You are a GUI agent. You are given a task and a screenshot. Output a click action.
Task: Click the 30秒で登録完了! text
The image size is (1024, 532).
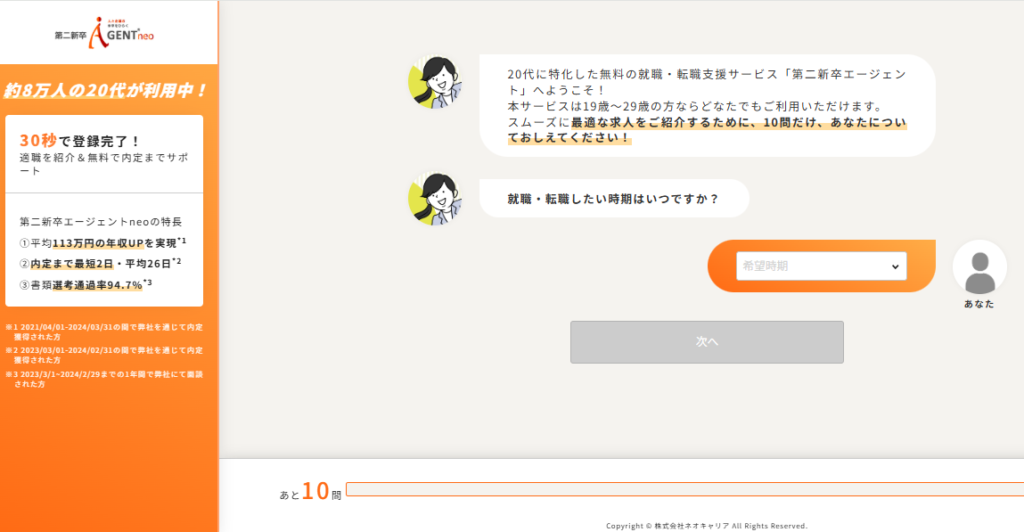pos(80,140)
